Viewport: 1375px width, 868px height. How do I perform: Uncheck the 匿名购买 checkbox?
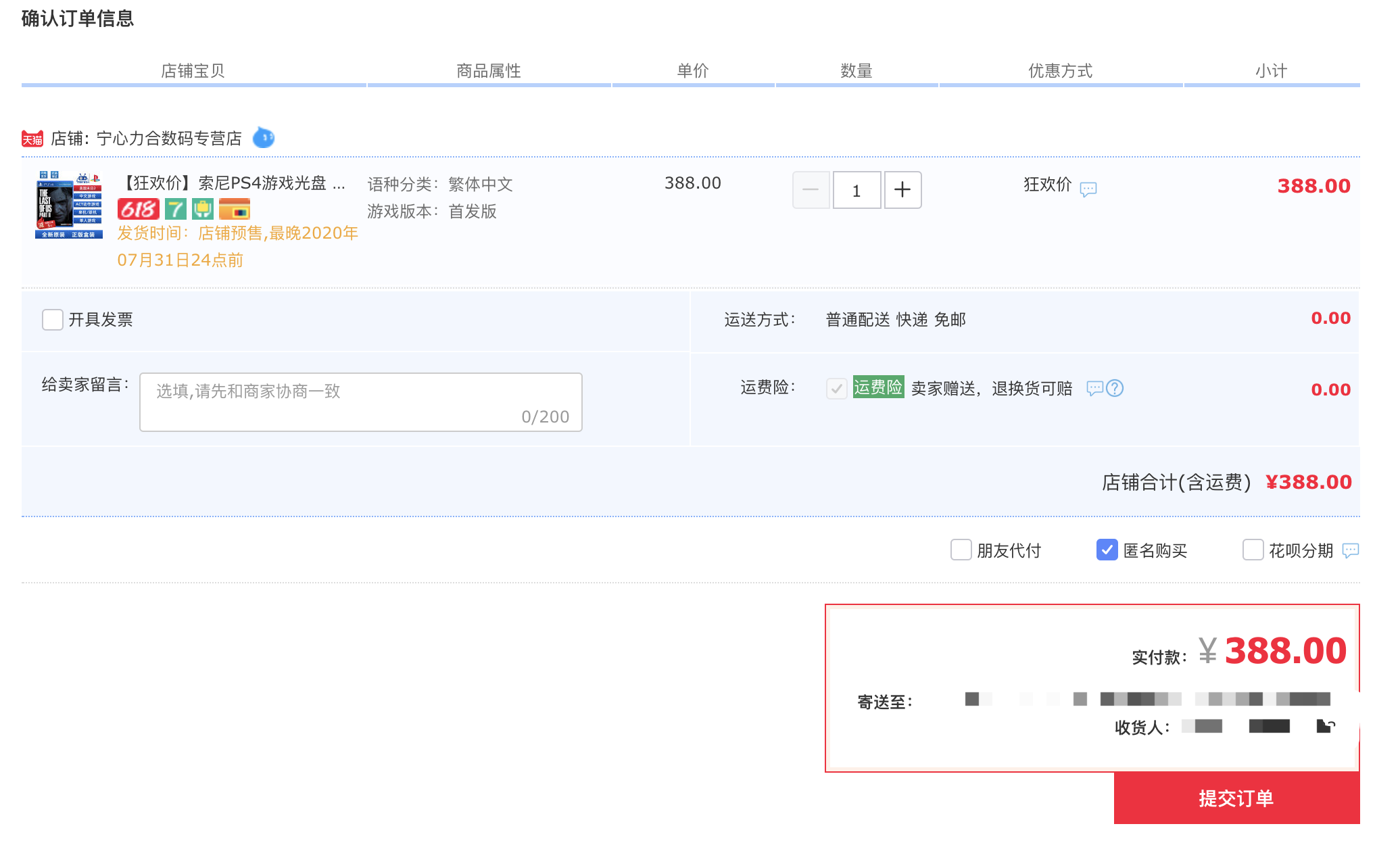(1107, 550)
